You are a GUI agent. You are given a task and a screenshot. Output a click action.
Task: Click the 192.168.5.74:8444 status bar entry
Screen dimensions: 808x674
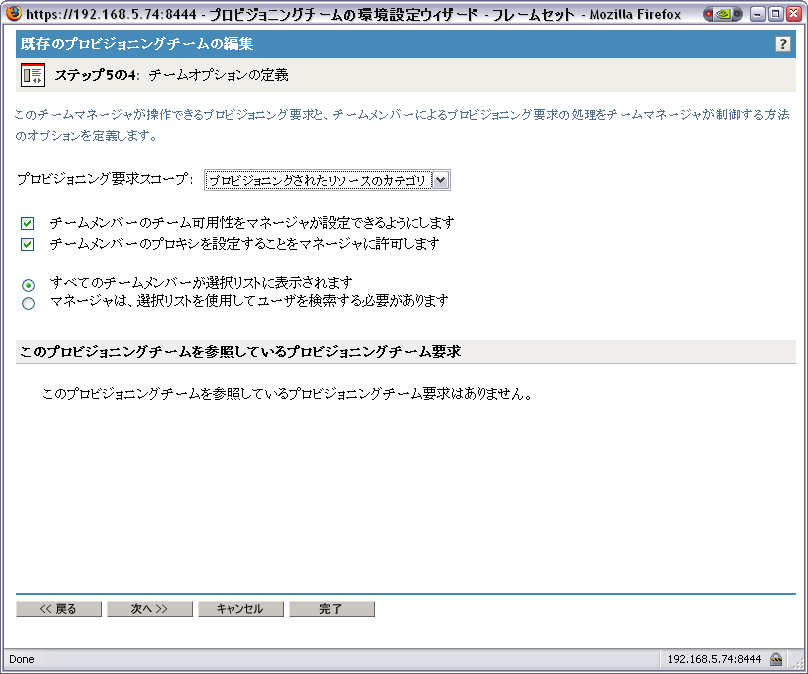(x=714, y=659)
